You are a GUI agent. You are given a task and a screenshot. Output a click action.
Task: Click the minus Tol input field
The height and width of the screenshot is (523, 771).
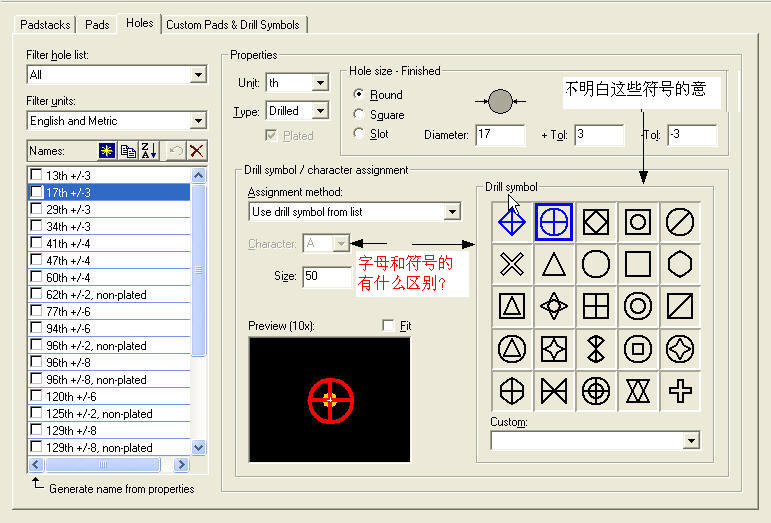point(692,135)
